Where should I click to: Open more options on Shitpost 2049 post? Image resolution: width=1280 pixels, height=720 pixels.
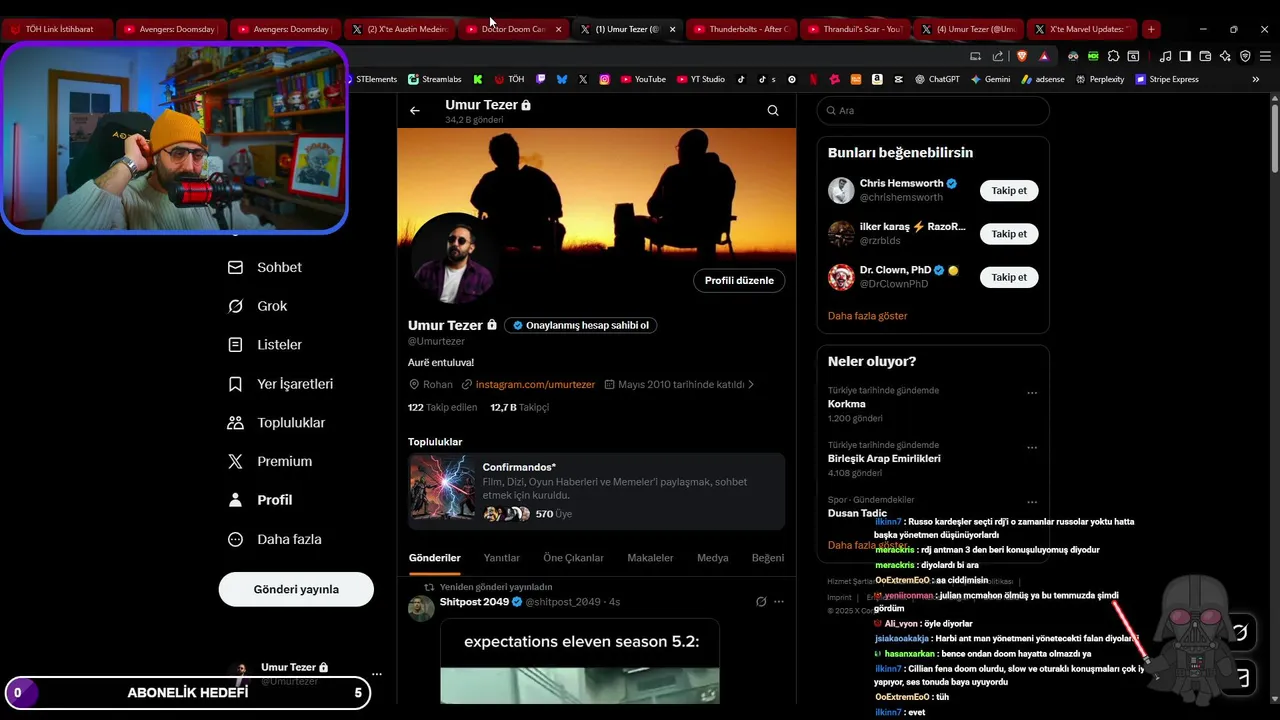pos(779,602)
